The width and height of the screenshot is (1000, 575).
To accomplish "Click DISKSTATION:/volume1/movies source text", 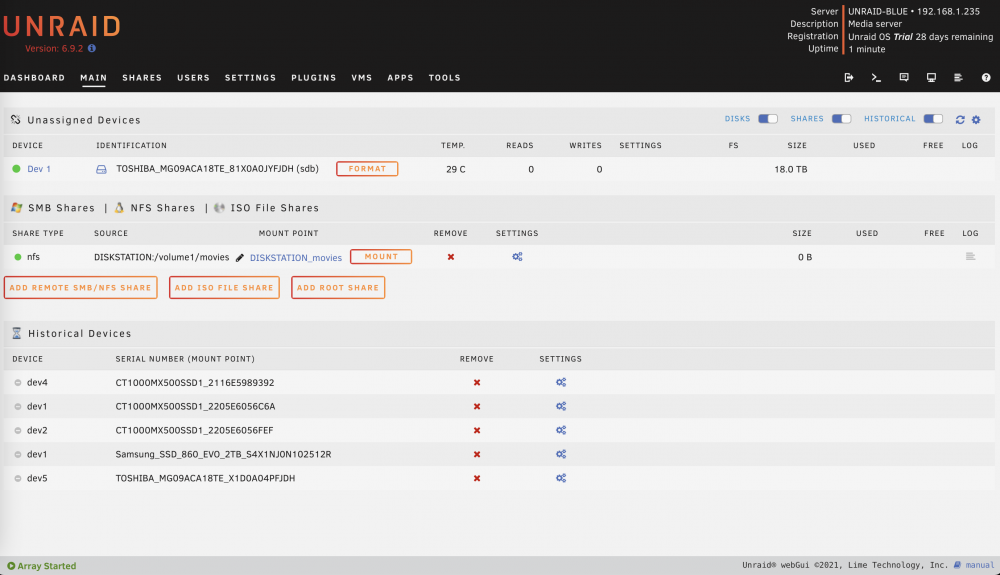I will coord(161,258).
